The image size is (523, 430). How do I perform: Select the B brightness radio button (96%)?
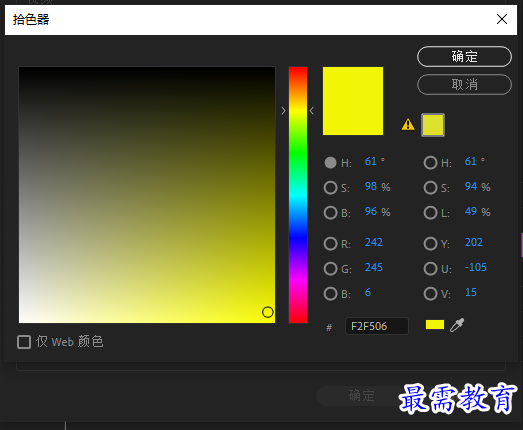[x=331, y=212]
